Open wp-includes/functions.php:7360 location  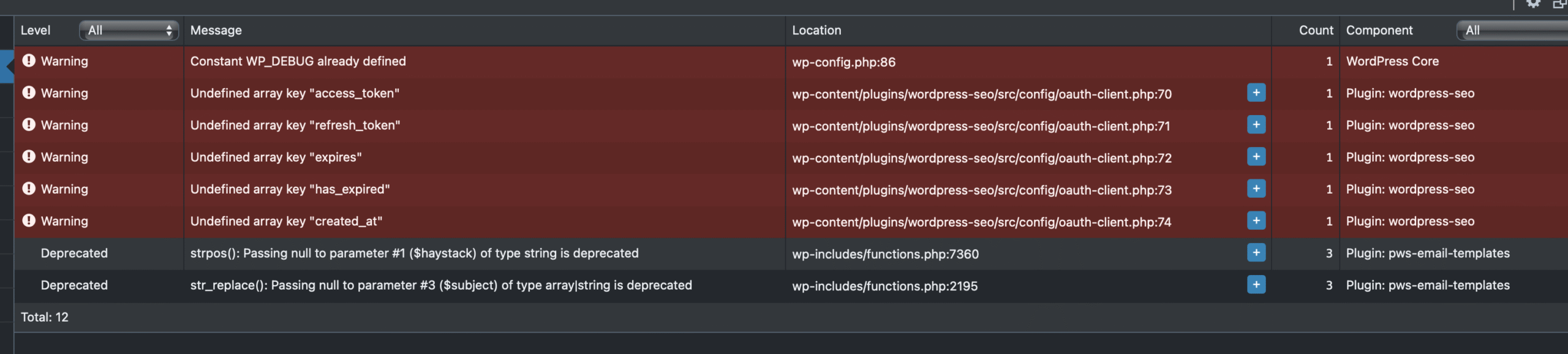point(885,254)
